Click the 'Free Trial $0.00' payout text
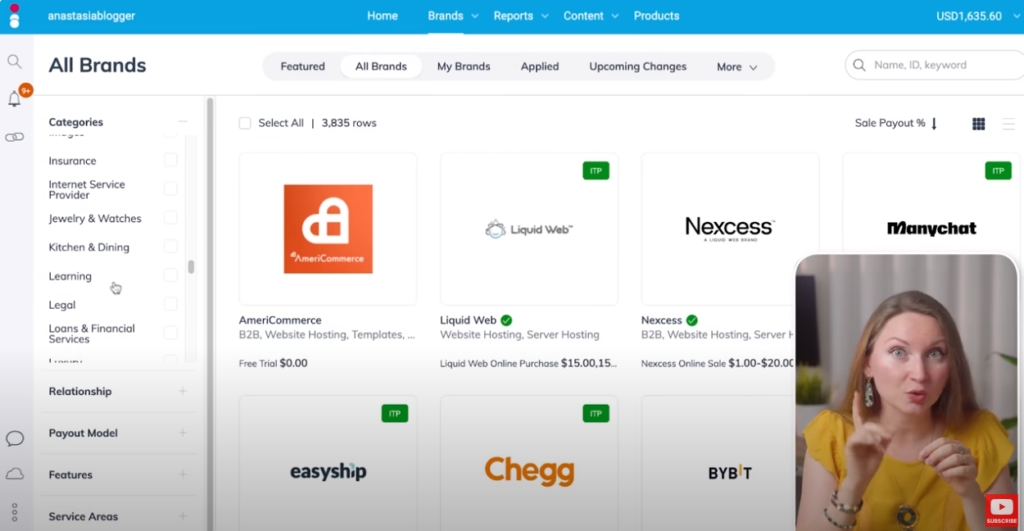1024x531 pixels. 273,363
